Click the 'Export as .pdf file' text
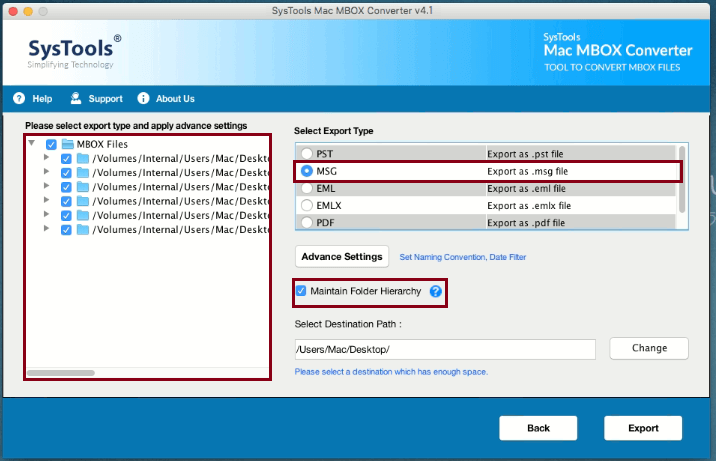The image size is (716, 461). pos(526,223)
